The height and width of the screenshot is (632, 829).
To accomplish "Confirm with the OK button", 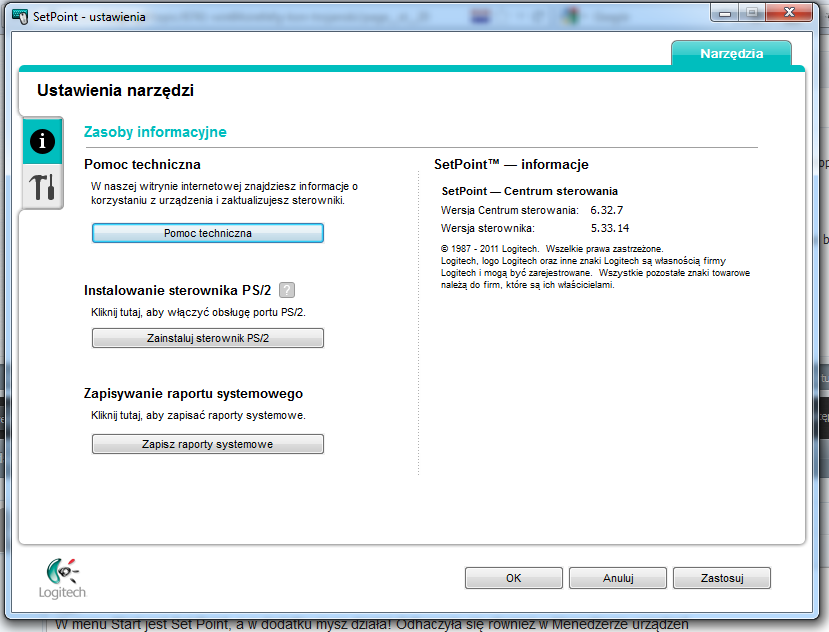I will 513,578.
